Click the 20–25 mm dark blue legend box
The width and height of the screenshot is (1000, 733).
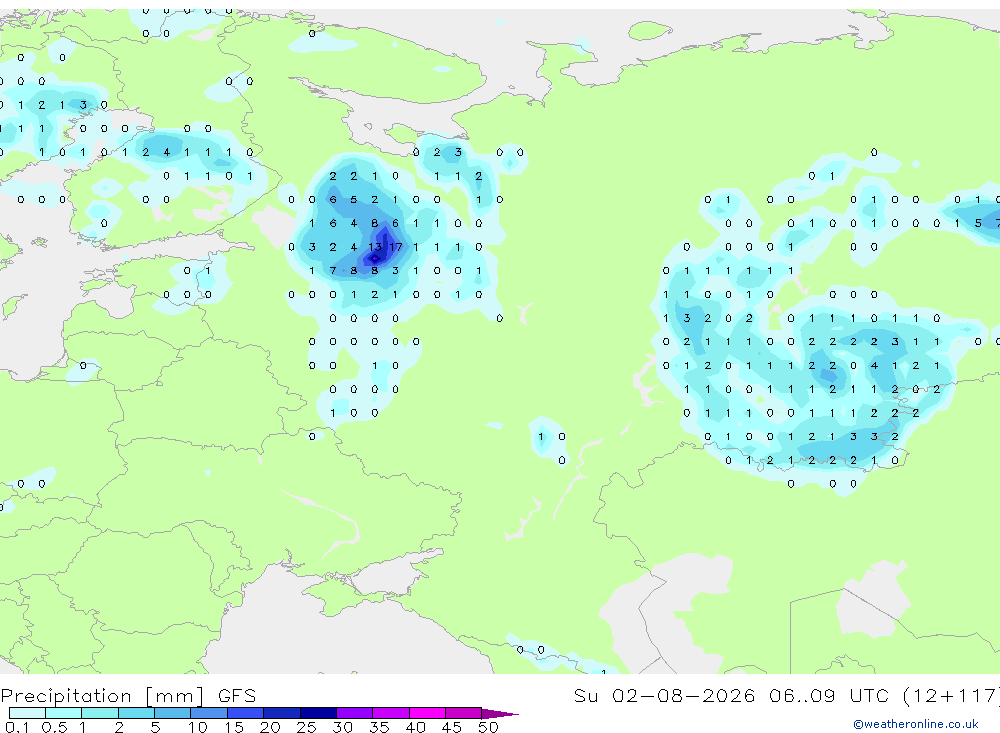point(281,713)
